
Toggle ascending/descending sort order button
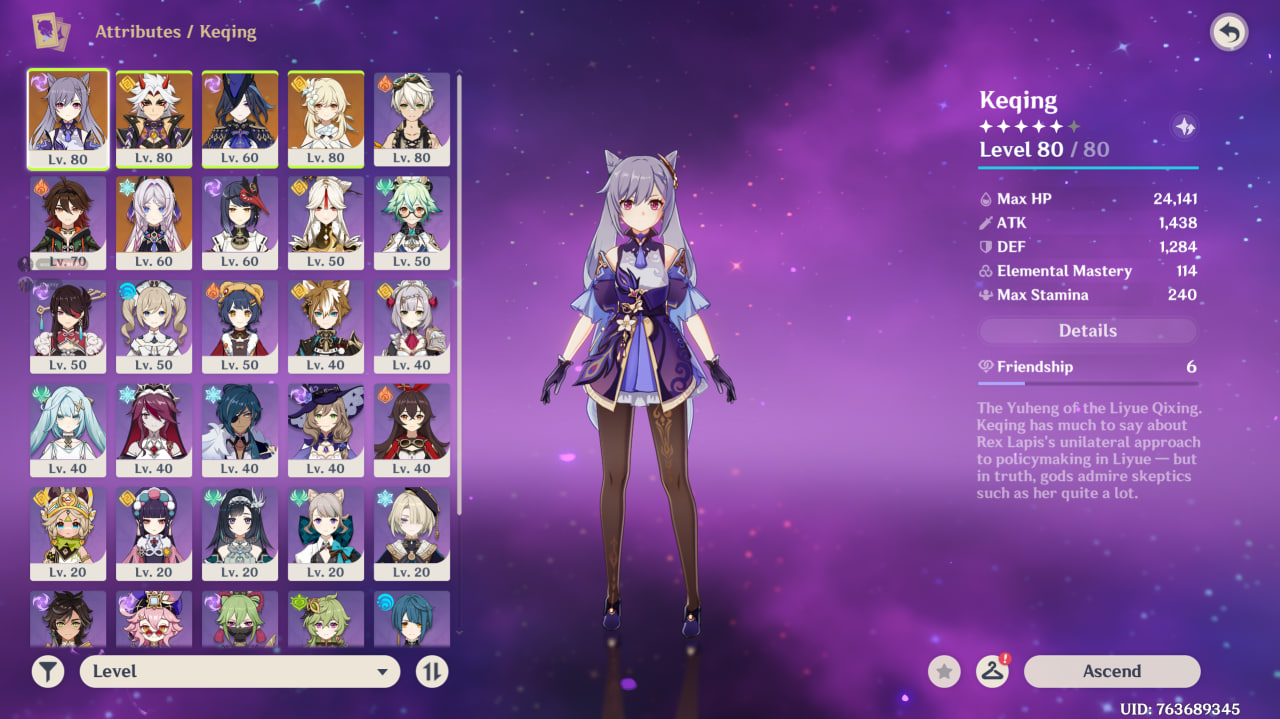tap(432, 671)
